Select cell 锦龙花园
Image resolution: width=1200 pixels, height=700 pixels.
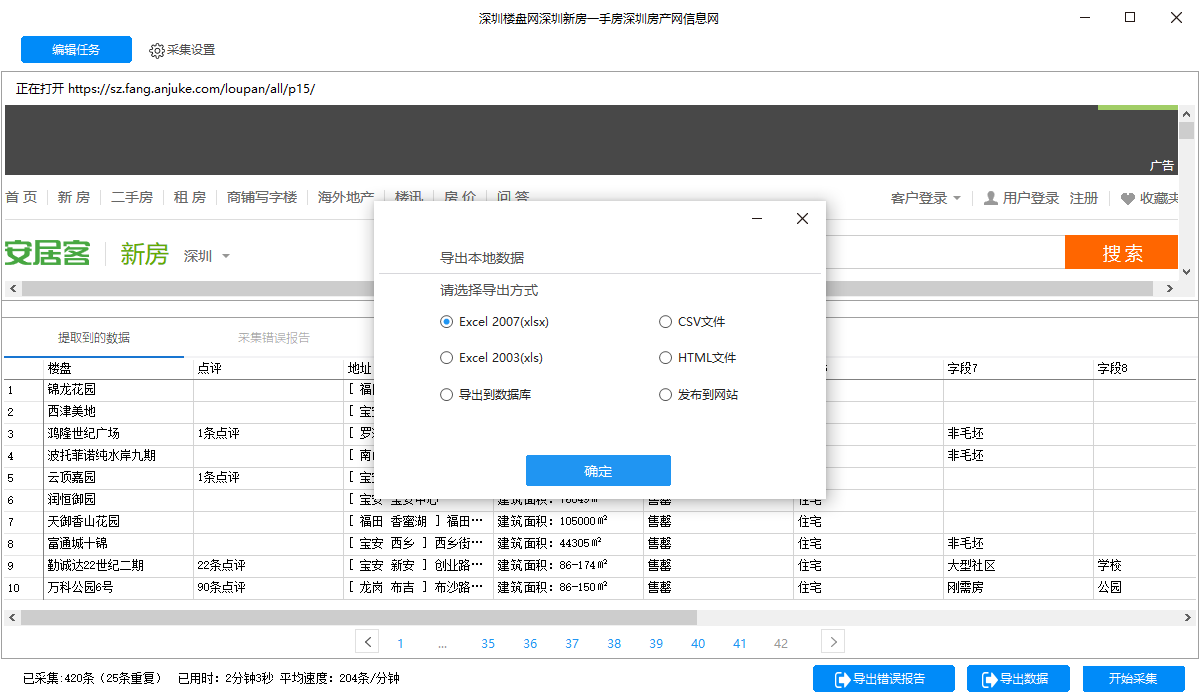click(x=118, y=389)
